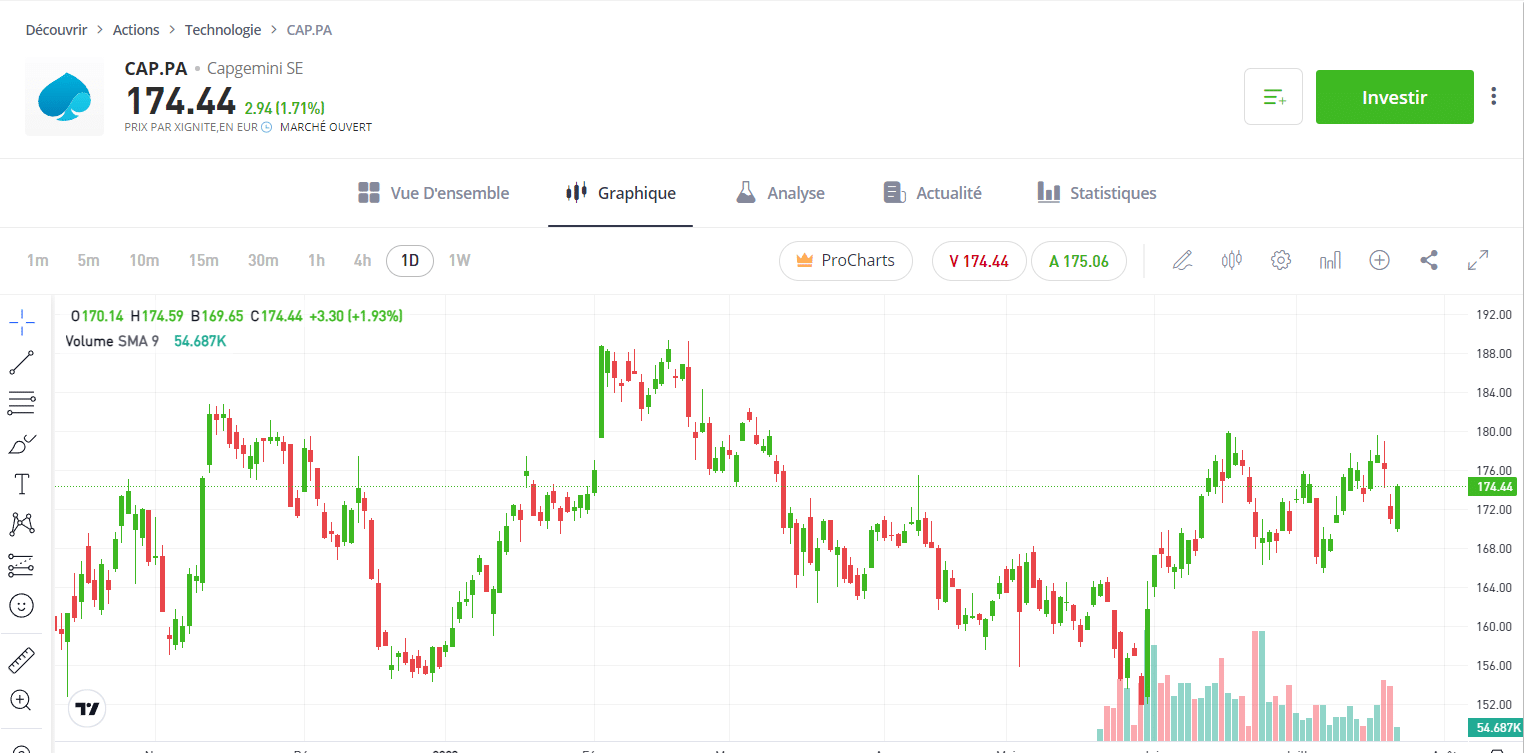Select the brush drawing tool

coord(22,443)
